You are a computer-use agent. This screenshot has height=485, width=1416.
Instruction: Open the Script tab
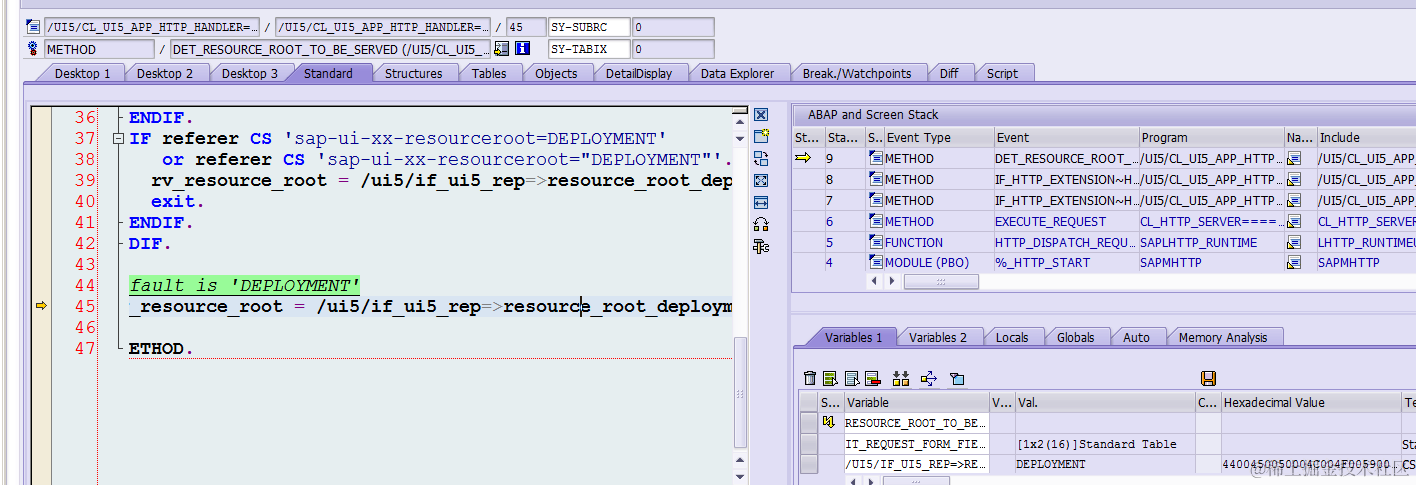(1002, 73)
